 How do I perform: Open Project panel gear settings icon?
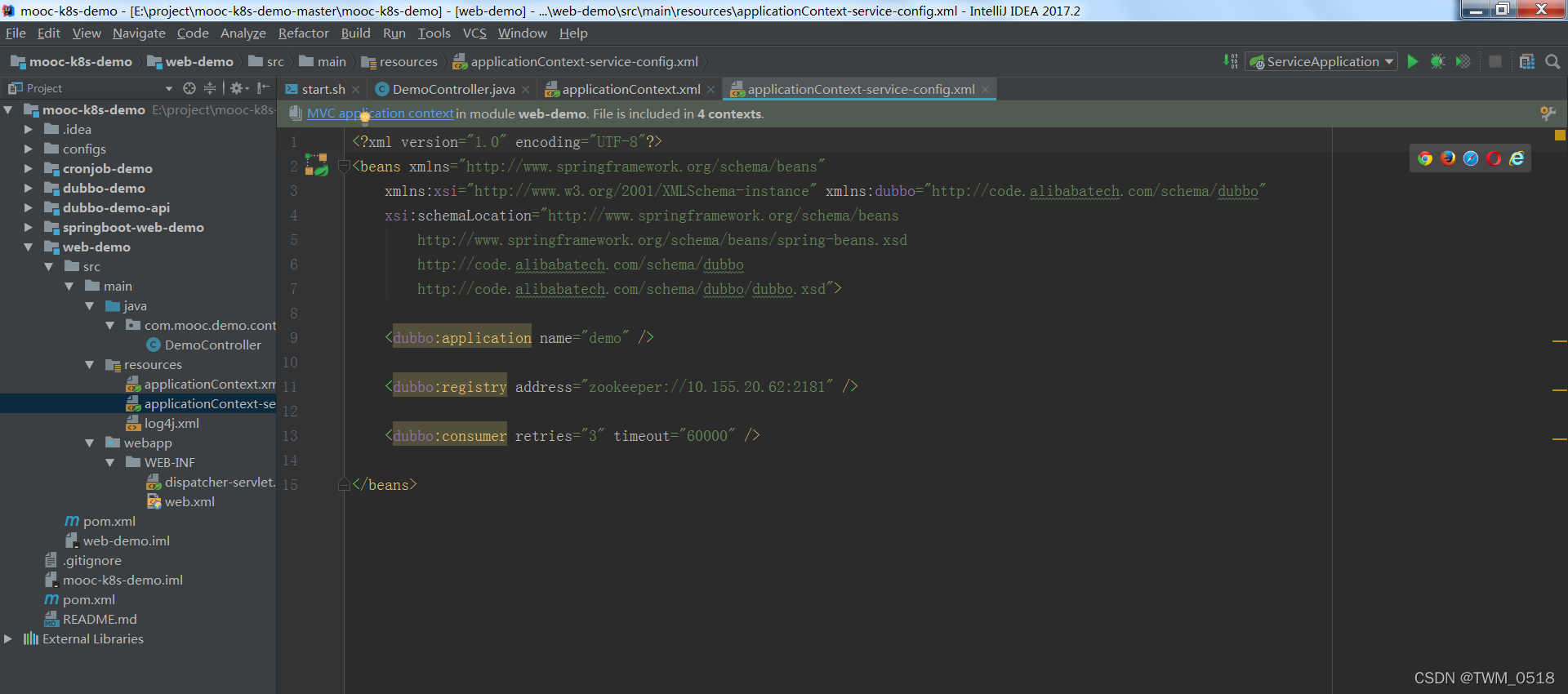[x=238, y=88]
